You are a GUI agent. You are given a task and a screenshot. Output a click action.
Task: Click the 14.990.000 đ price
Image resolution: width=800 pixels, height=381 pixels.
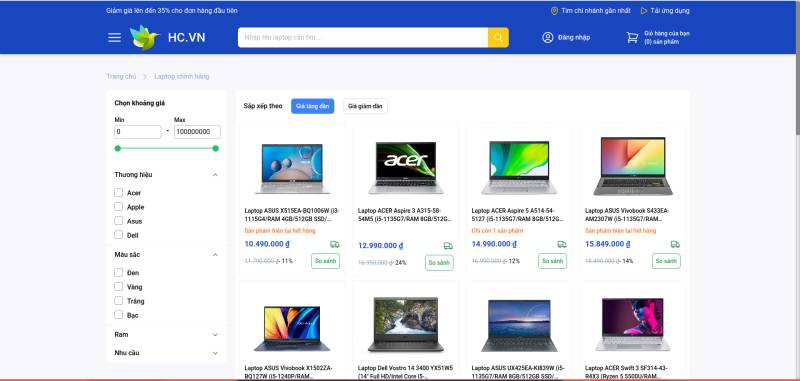[494, 244]
